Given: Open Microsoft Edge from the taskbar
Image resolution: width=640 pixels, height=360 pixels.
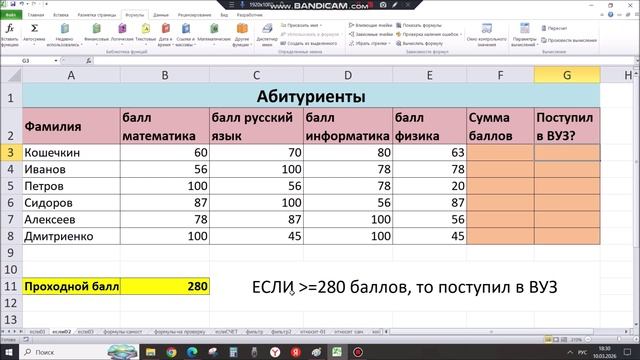Looking at the screenshot, I should [x=192, y=352].
